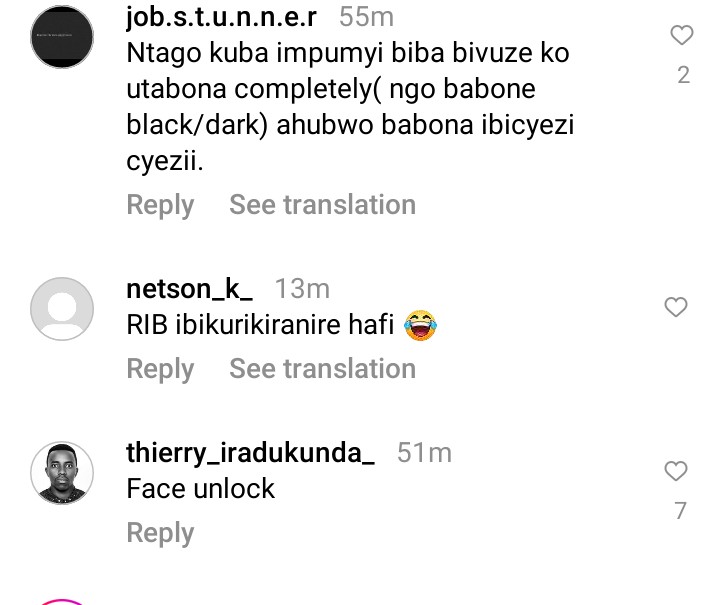Image resolution: width=720 pixels, height=605 pixels.
Task: Select the 51m timestamp beside thierry_iradukunda_
Action: click(424, 453)
